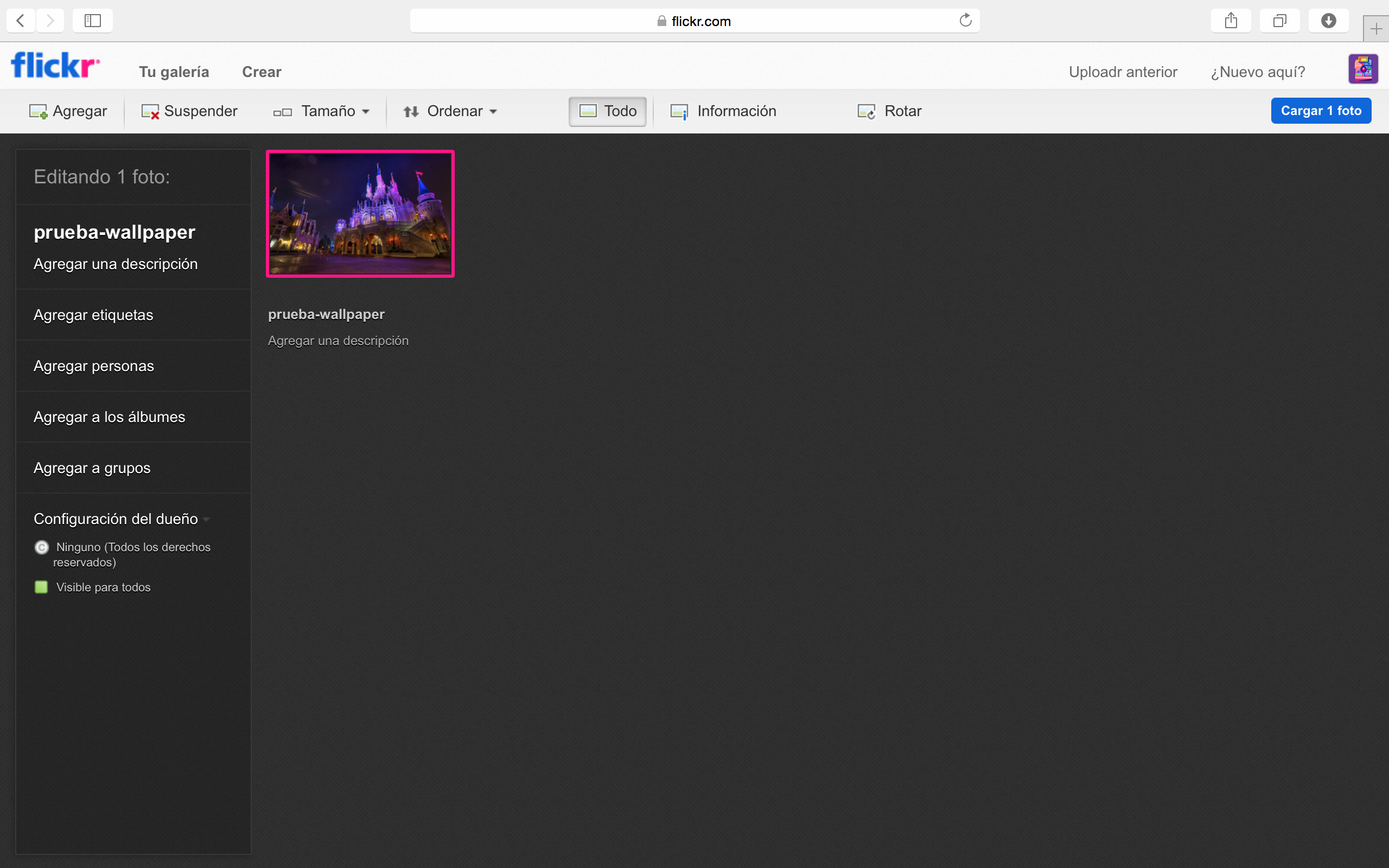Image resolution: width=1389 pixels, height=868 pixels.
Task: Click sidebar Agregar una descripción
Action: coord(116,264)
